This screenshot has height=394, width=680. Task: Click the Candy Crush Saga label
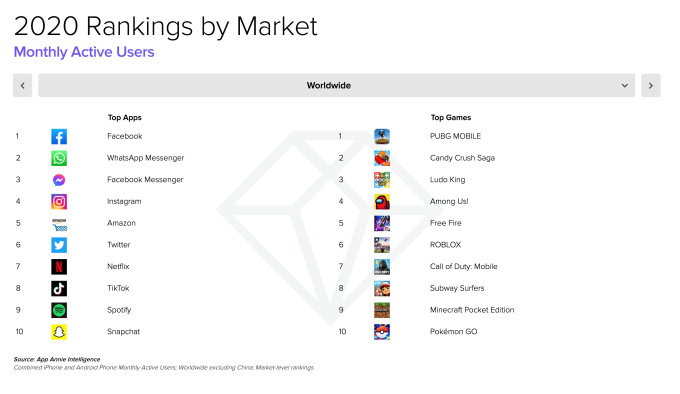click(x=462, y=158)
